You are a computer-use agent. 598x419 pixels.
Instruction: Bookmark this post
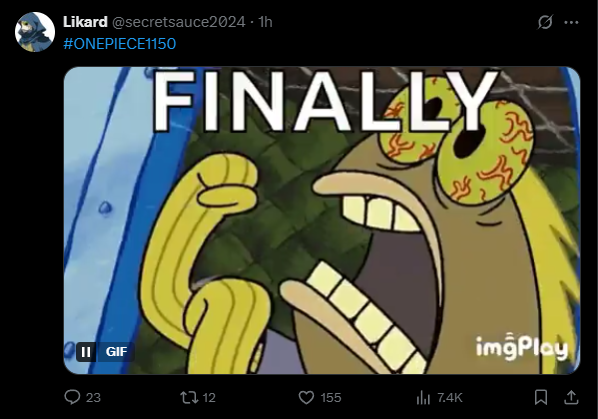[541, 397]
